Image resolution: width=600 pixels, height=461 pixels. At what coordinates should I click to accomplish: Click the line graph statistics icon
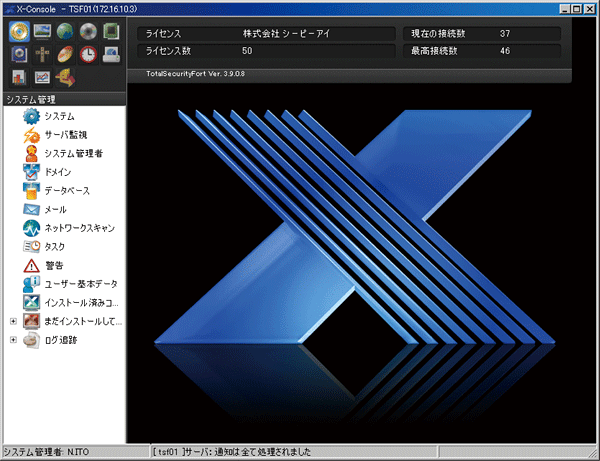coord(42,77)
